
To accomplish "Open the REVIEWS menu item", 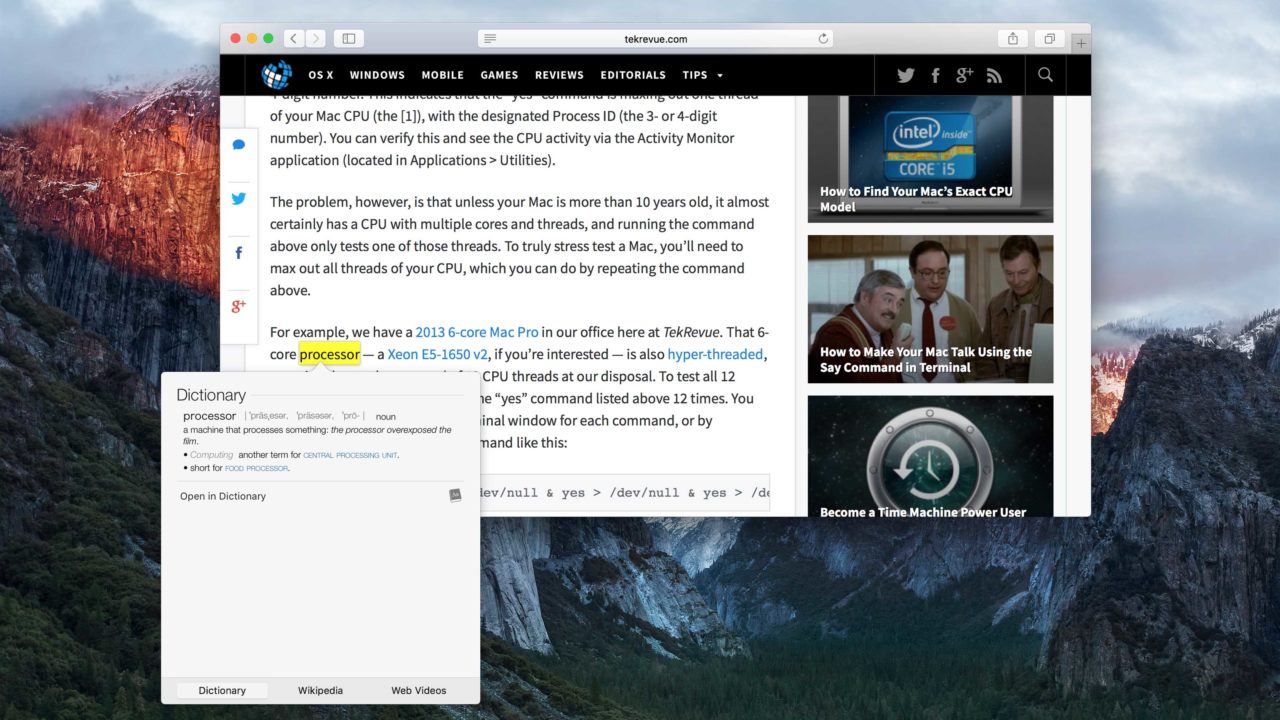I will click(559, 75).
